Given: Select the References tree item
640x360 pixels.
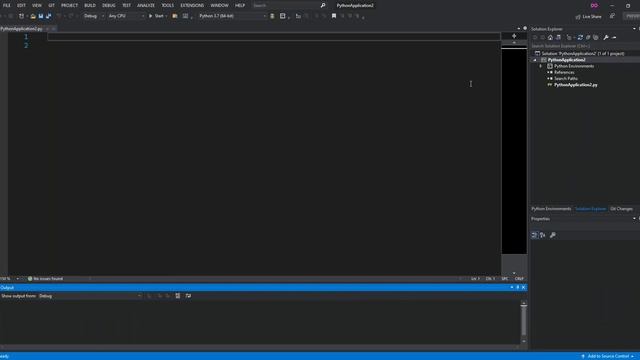Looking at the screenshot, I should [564, 72].
